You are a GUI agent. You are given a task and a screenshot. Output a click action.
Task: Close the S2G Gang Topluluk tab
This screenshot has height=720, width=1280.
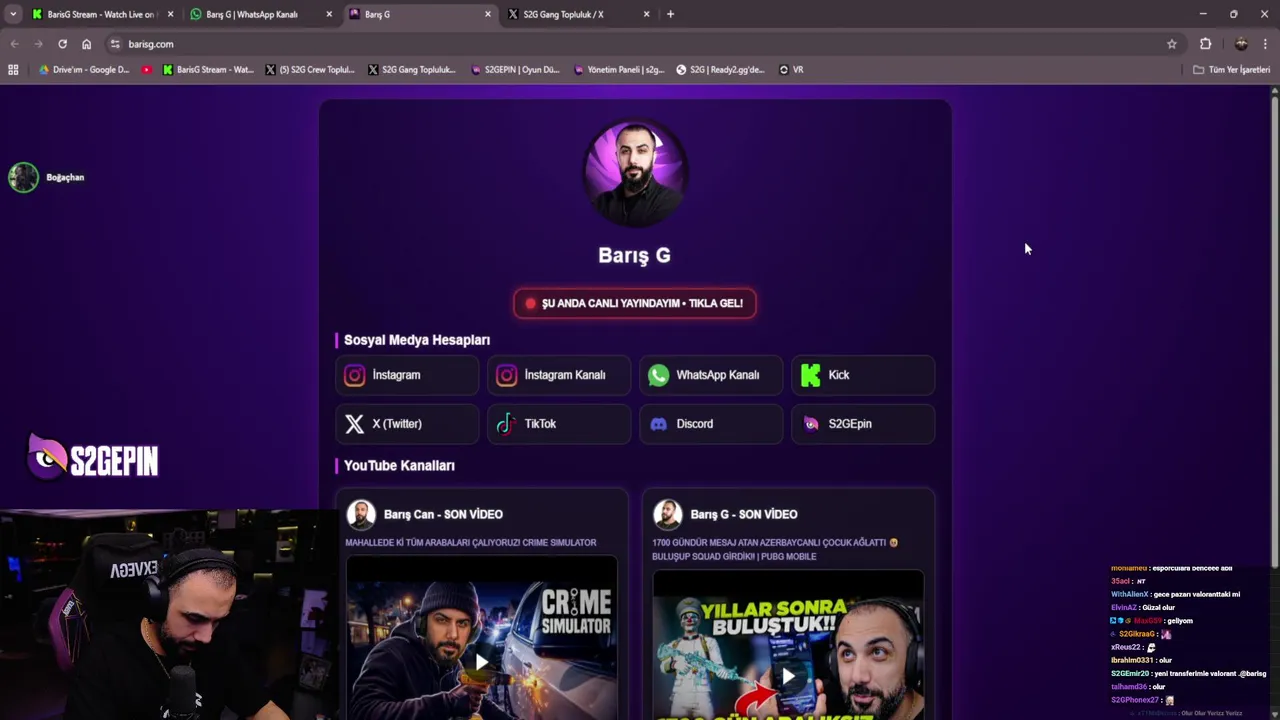646,14
